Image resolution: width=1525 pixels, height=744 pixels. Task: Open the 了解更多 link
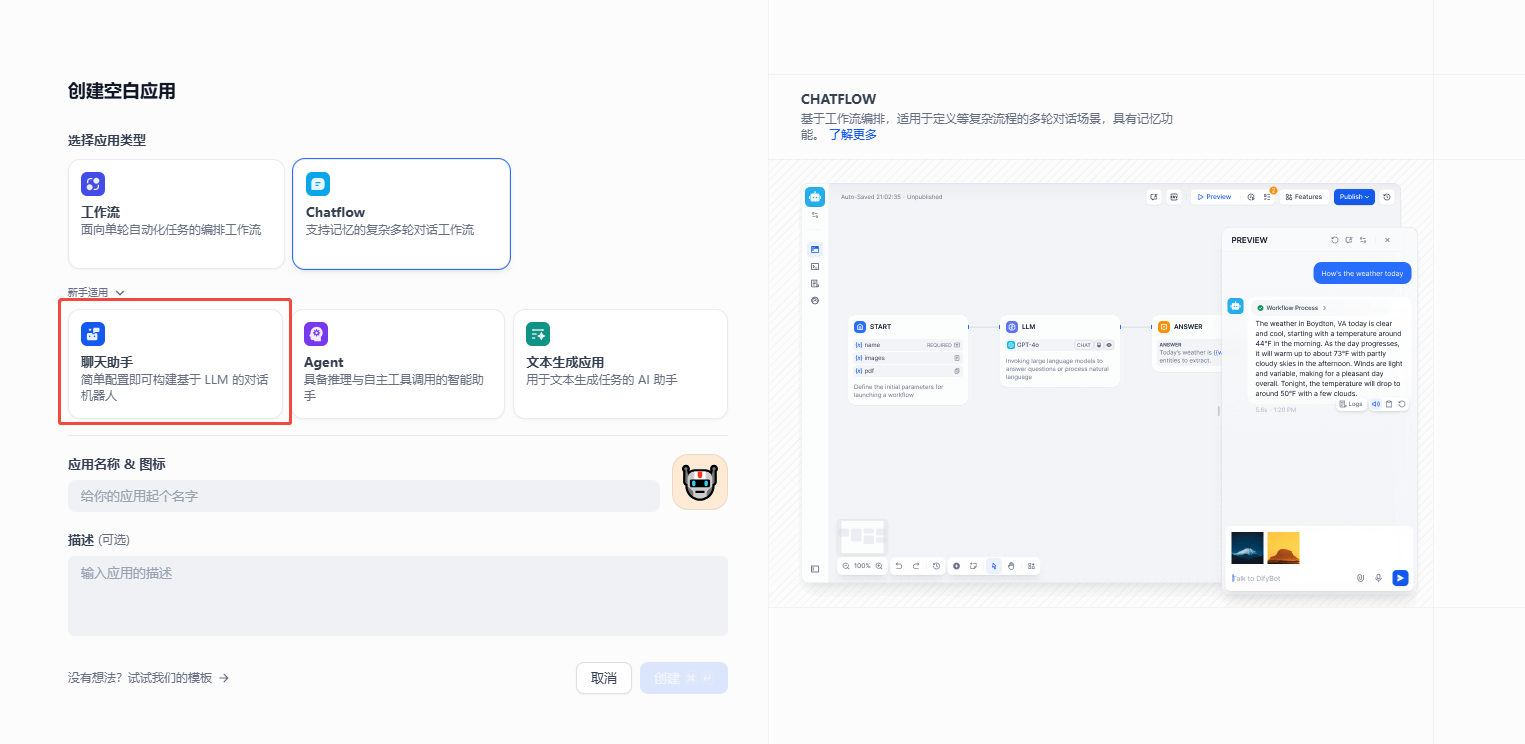tap(852, 134)
